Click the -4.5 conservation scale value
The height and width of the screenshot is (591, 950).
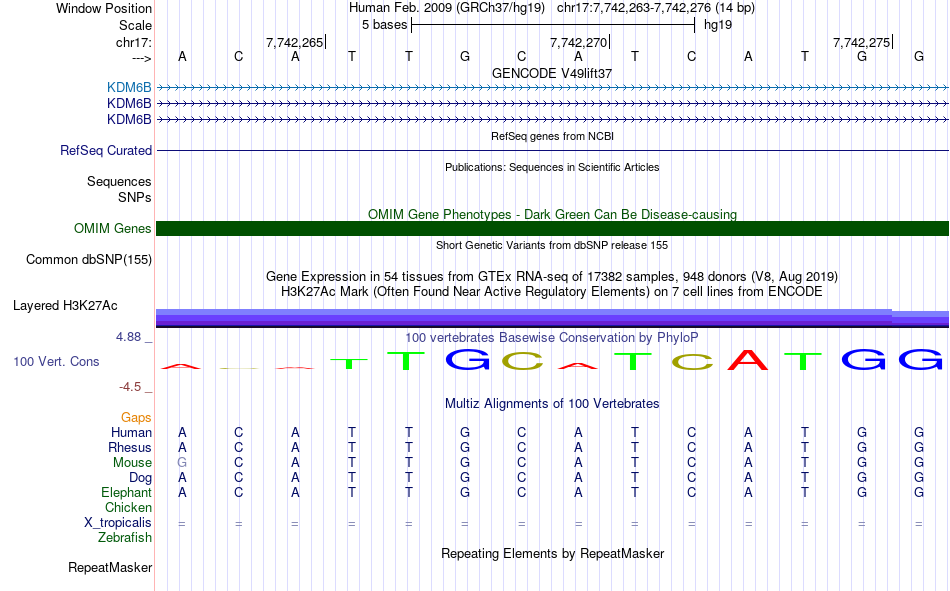(130, 387)
